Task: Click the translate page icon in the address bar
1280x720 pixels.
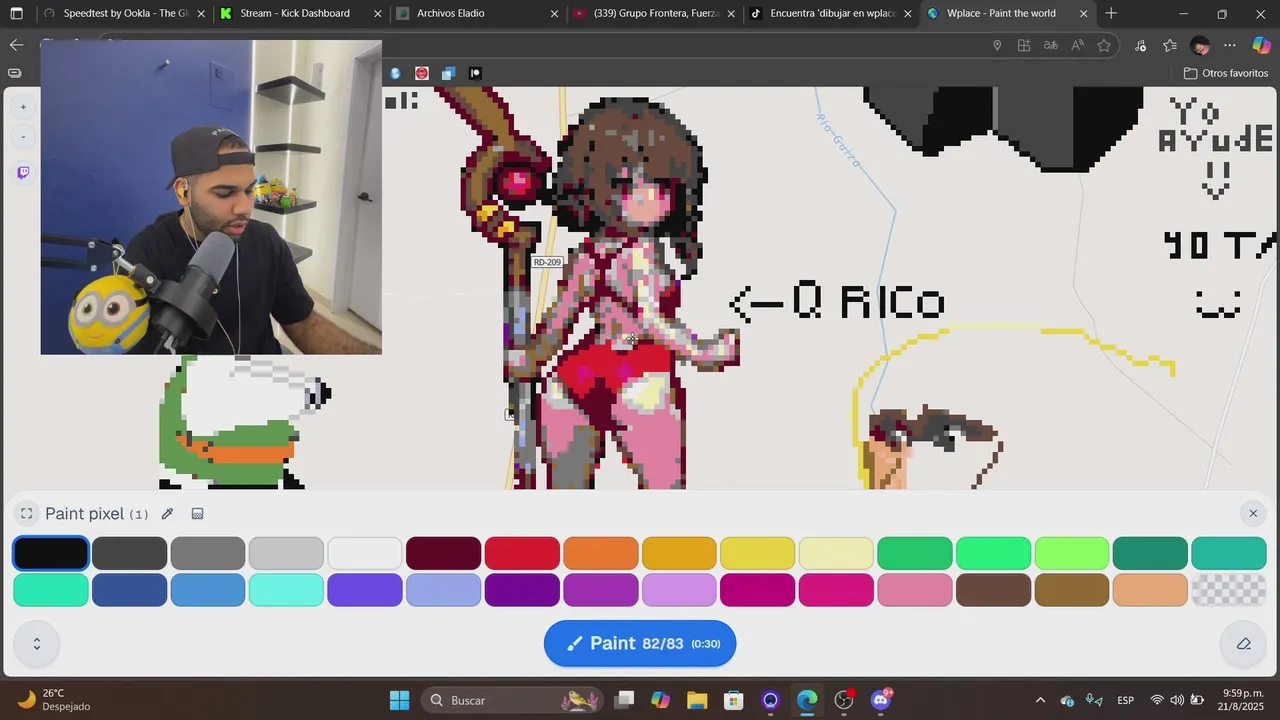Action: pos(1050,45)
